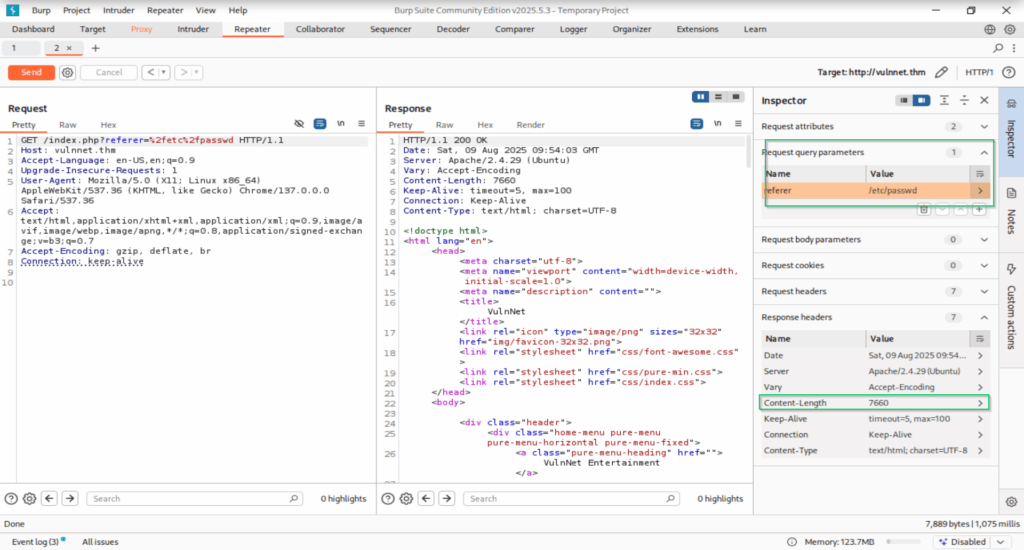
Task: Go forward to next request in history
Action: 184,73
